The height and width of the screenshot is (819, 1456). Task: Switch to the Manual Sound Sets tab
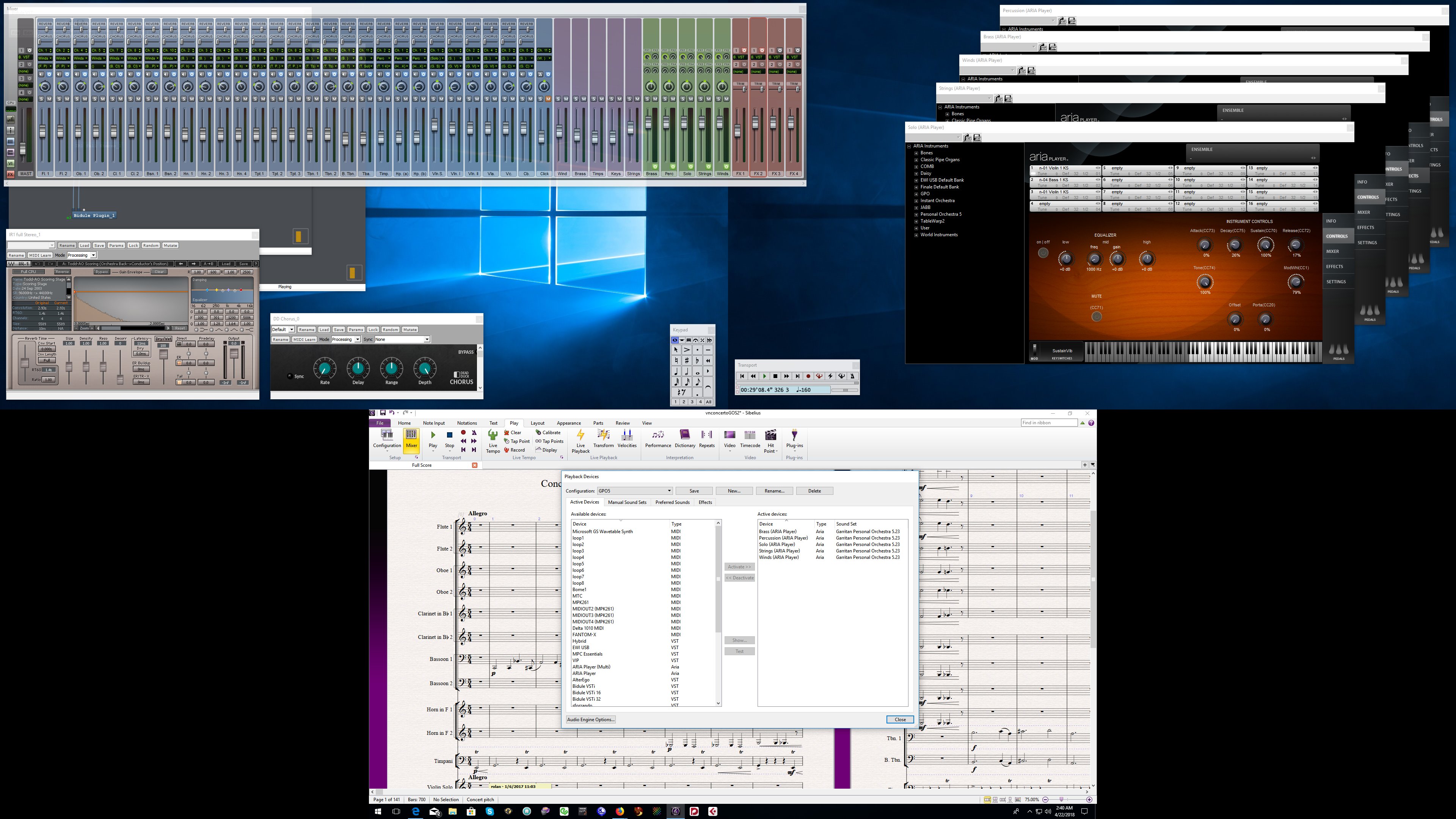627,502
